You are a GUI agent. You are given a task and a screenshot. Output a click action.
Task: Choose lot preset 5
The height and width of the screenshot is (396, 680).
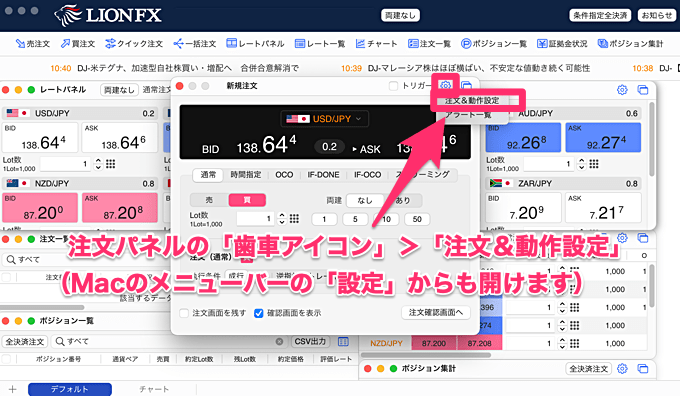point(355,219)
